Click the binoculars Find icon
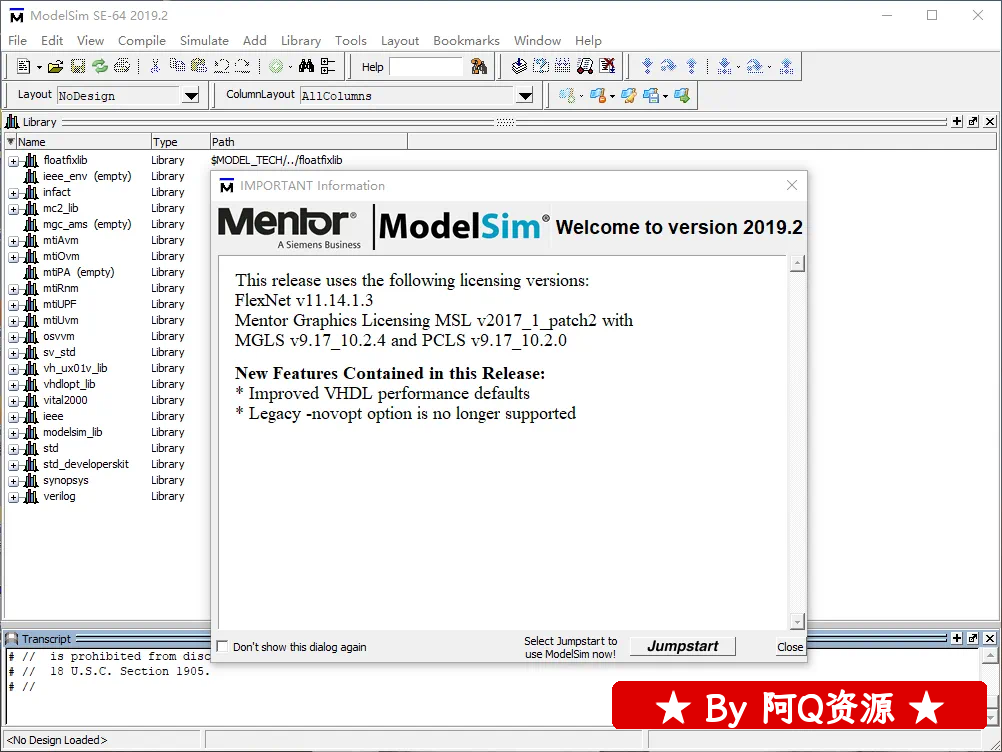Image resolution: width=1002 pixels, height=752 pixels. coord(307,66)
